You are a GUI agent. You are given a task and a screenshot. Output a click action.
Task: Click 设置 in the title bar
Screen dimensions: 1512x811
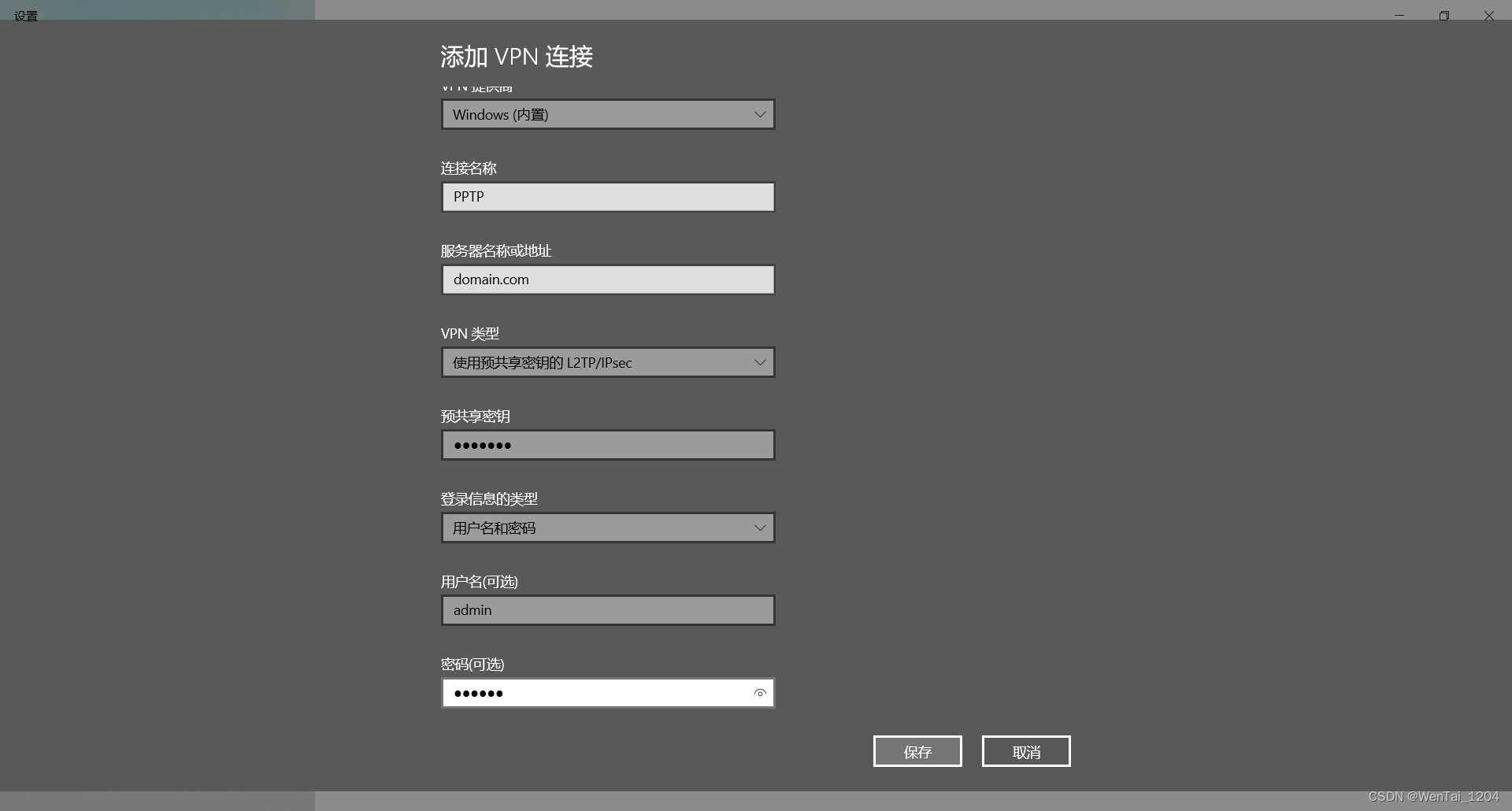(26, 15)
